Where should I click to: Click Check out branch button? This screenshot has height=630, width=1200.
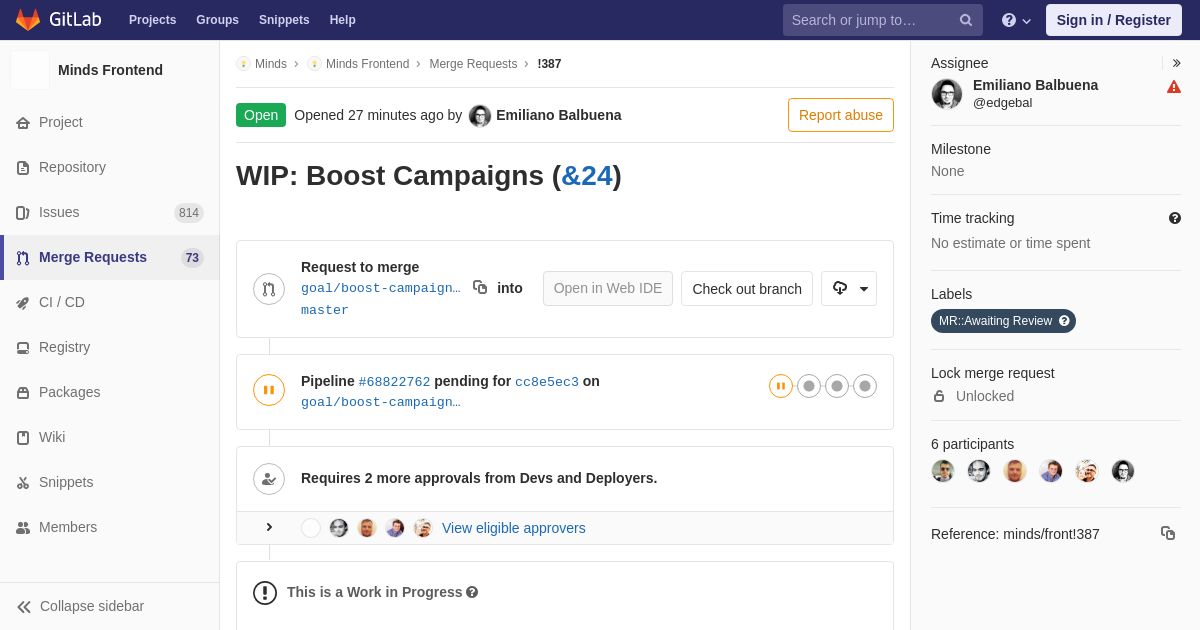pyautogui.click(x=747, y=288)
